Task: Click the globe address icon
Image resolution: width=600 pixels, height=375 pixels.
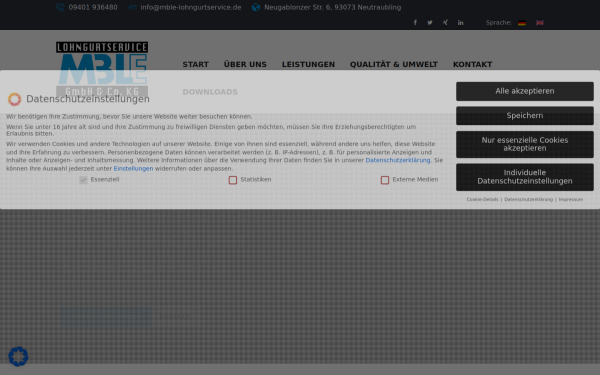Action: [256, 7]
